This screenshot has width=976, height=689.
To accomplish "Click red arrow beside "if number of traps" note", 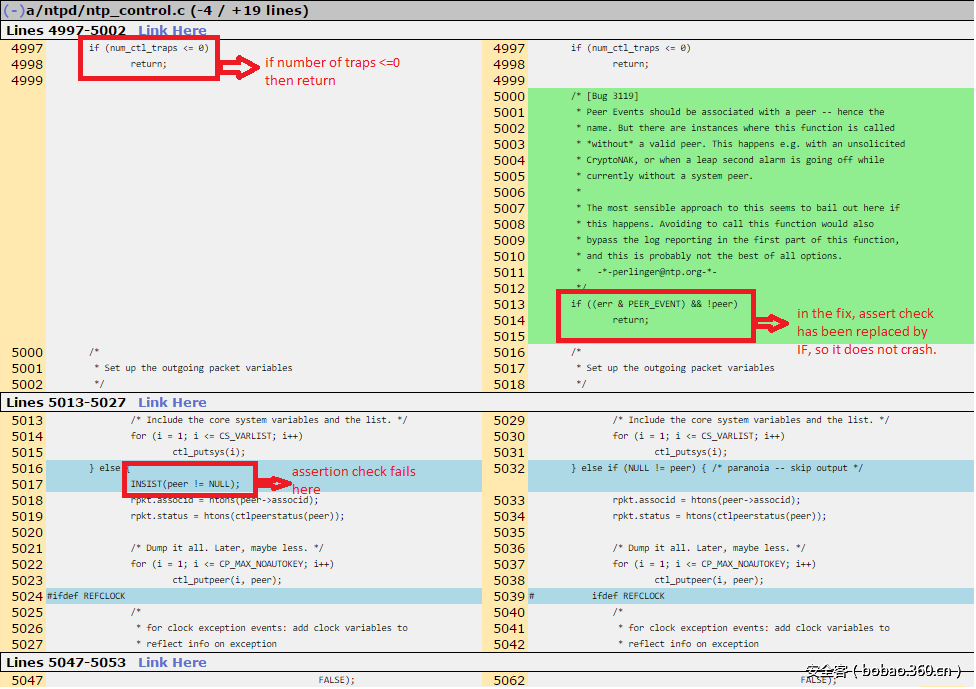I will coord(240,68).
